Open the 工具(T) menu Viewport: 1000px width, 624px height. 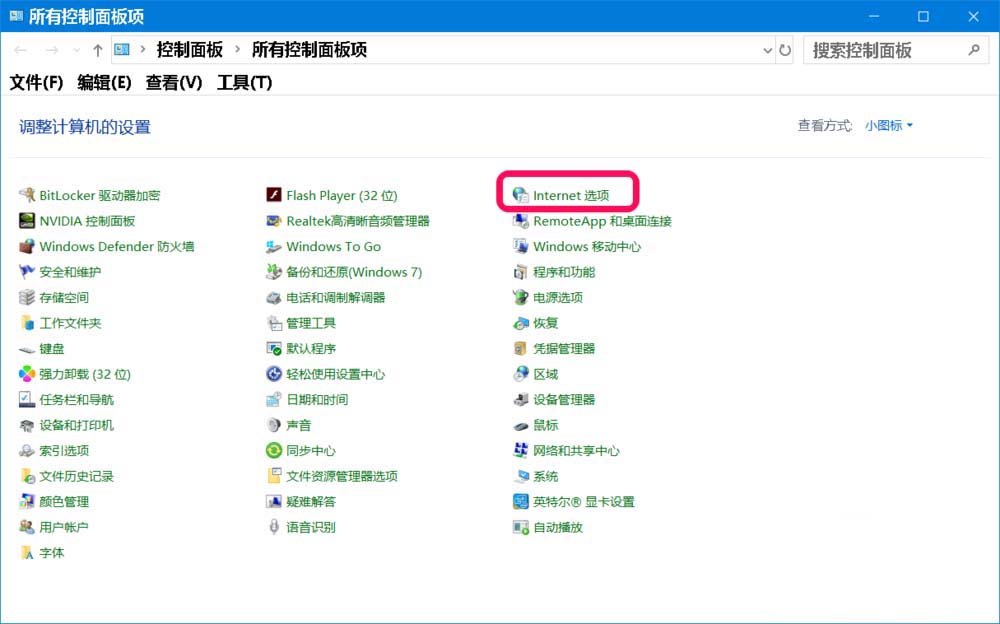coord(244,82)
